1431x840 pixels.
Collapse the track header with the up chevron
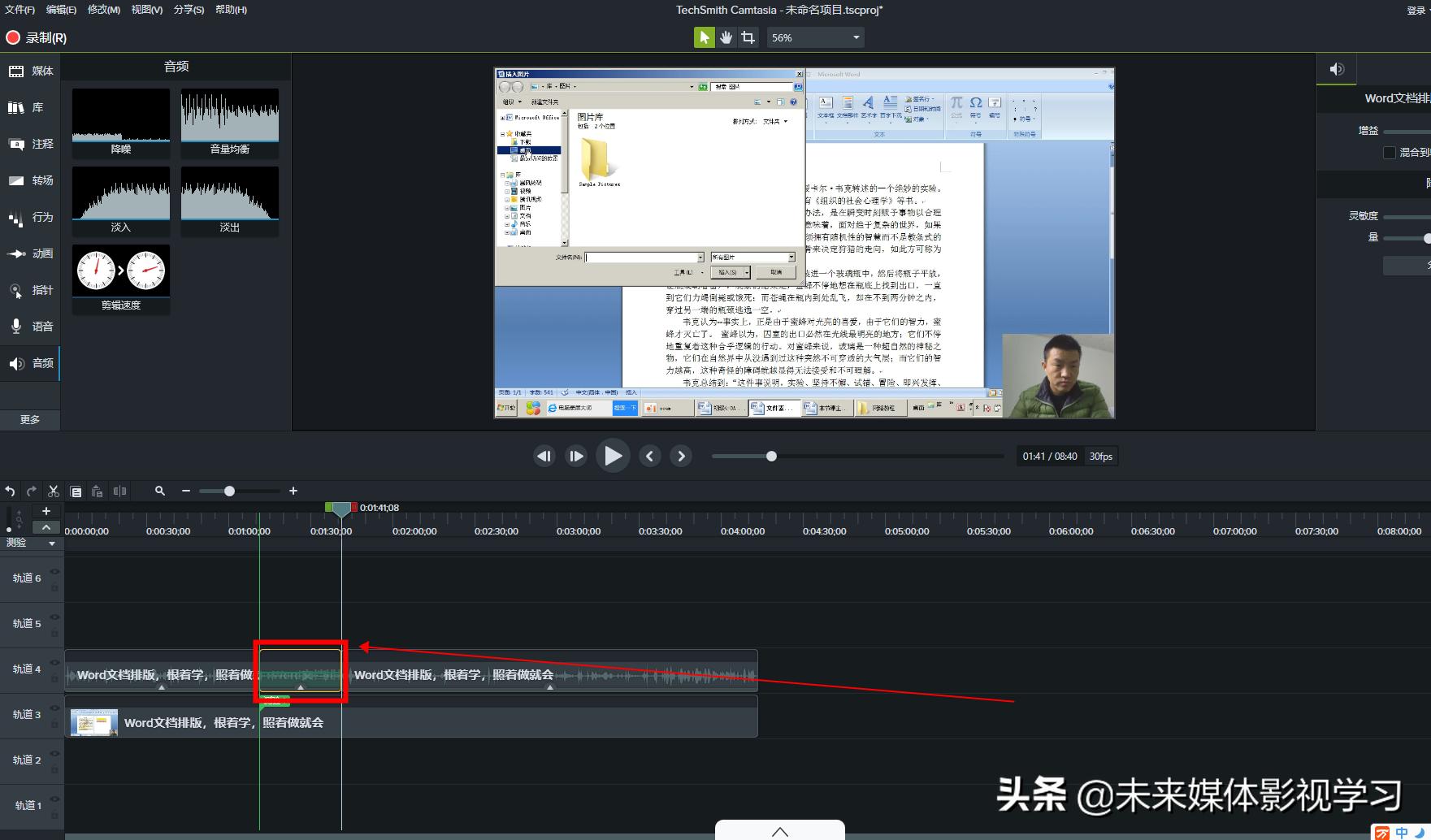pos(46,527)
